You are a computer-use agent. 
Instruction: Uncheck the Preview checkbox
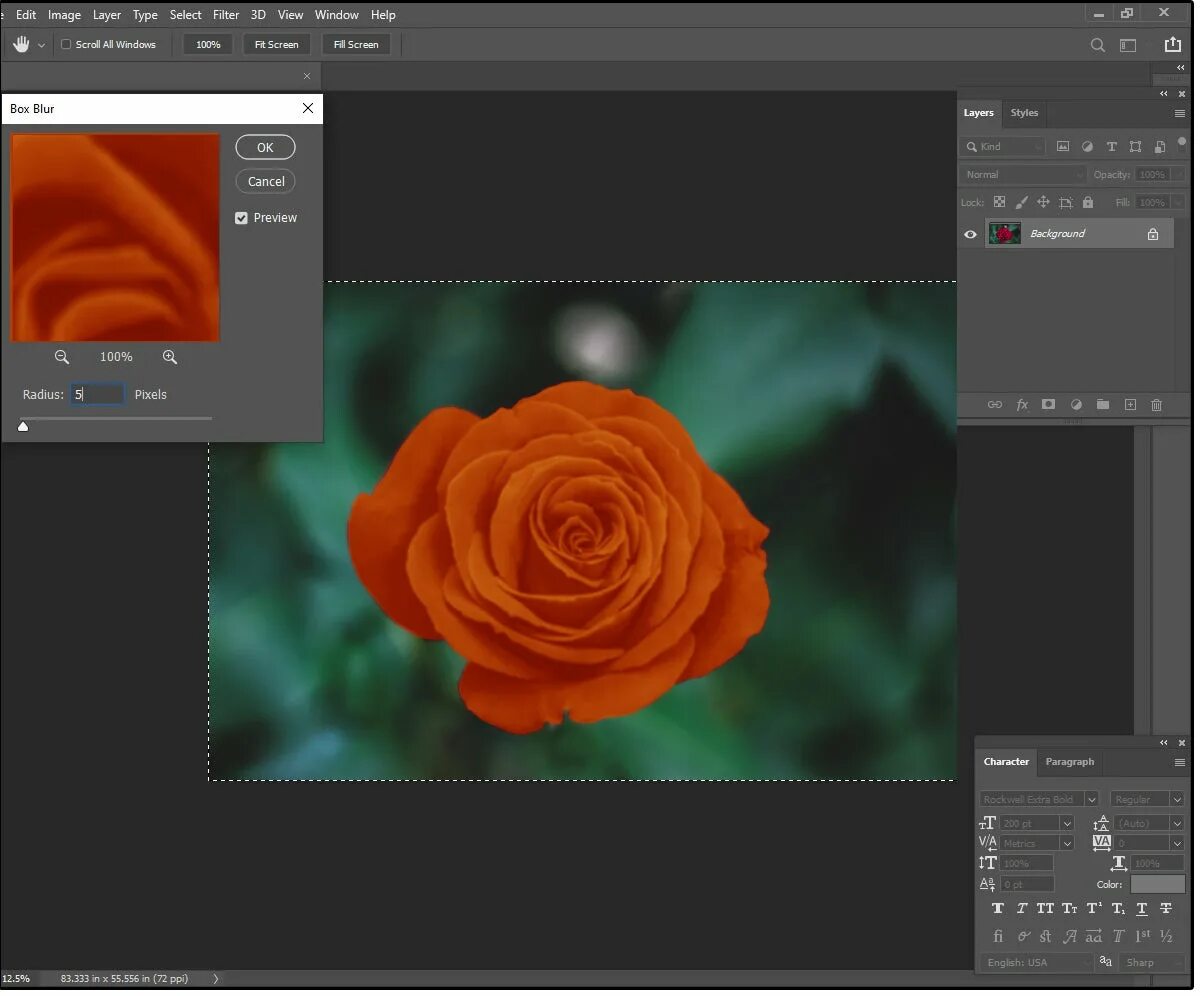coord(243,219)
